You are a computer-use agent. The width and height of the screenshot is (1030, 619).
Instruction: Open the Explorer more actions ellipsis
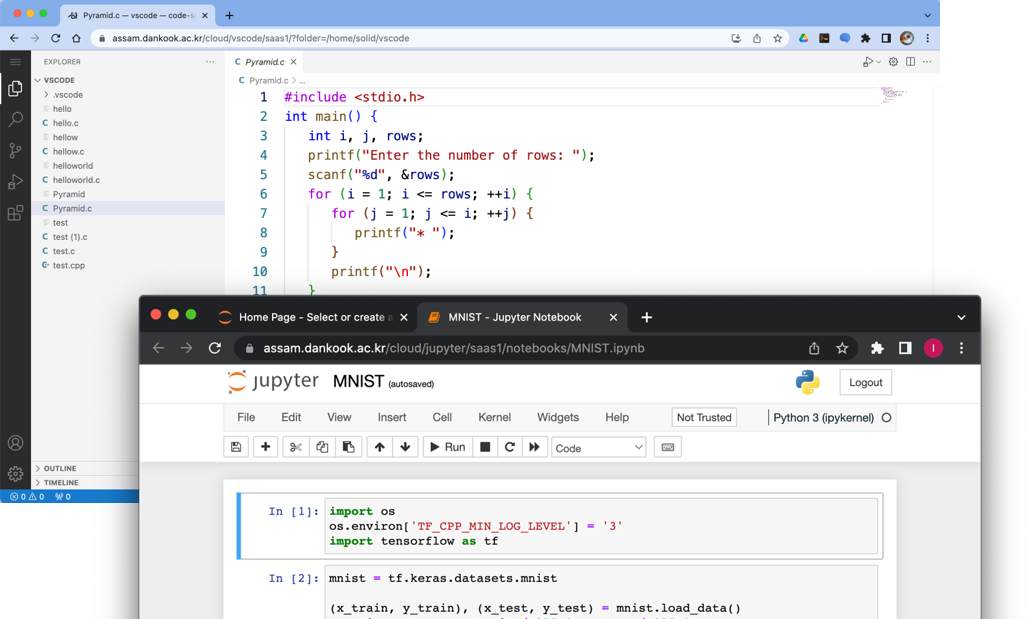coord(210,62)
